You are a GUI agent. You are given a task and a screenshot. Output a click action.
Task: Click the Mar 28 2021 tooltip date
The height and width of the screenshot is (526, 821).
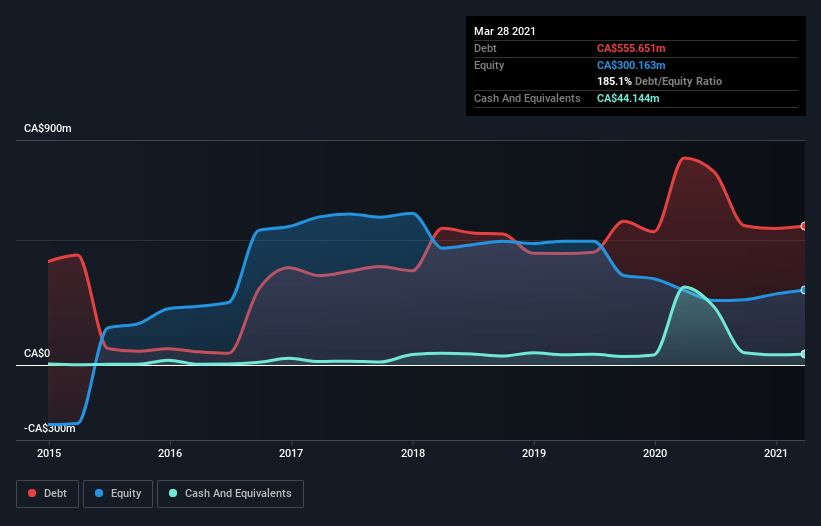(505, 31)
